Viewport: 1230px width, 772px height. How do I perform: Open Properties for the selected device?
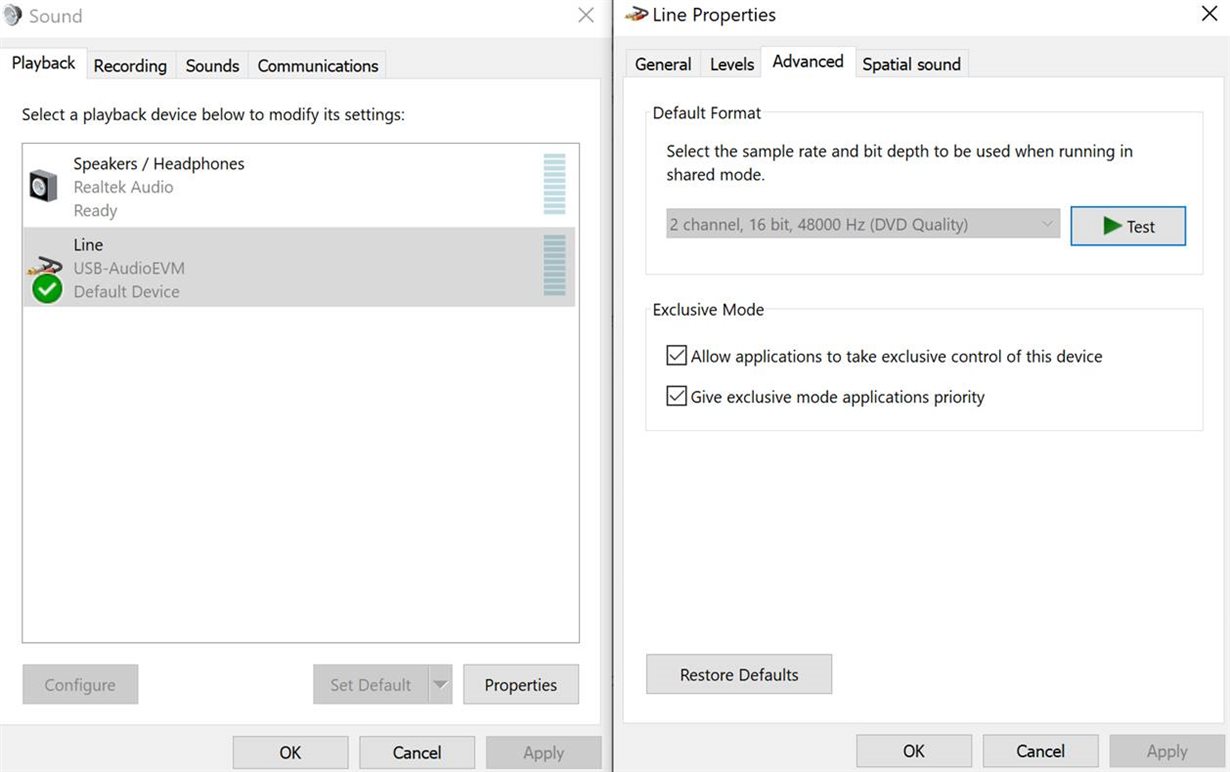(x=520, y=685)
